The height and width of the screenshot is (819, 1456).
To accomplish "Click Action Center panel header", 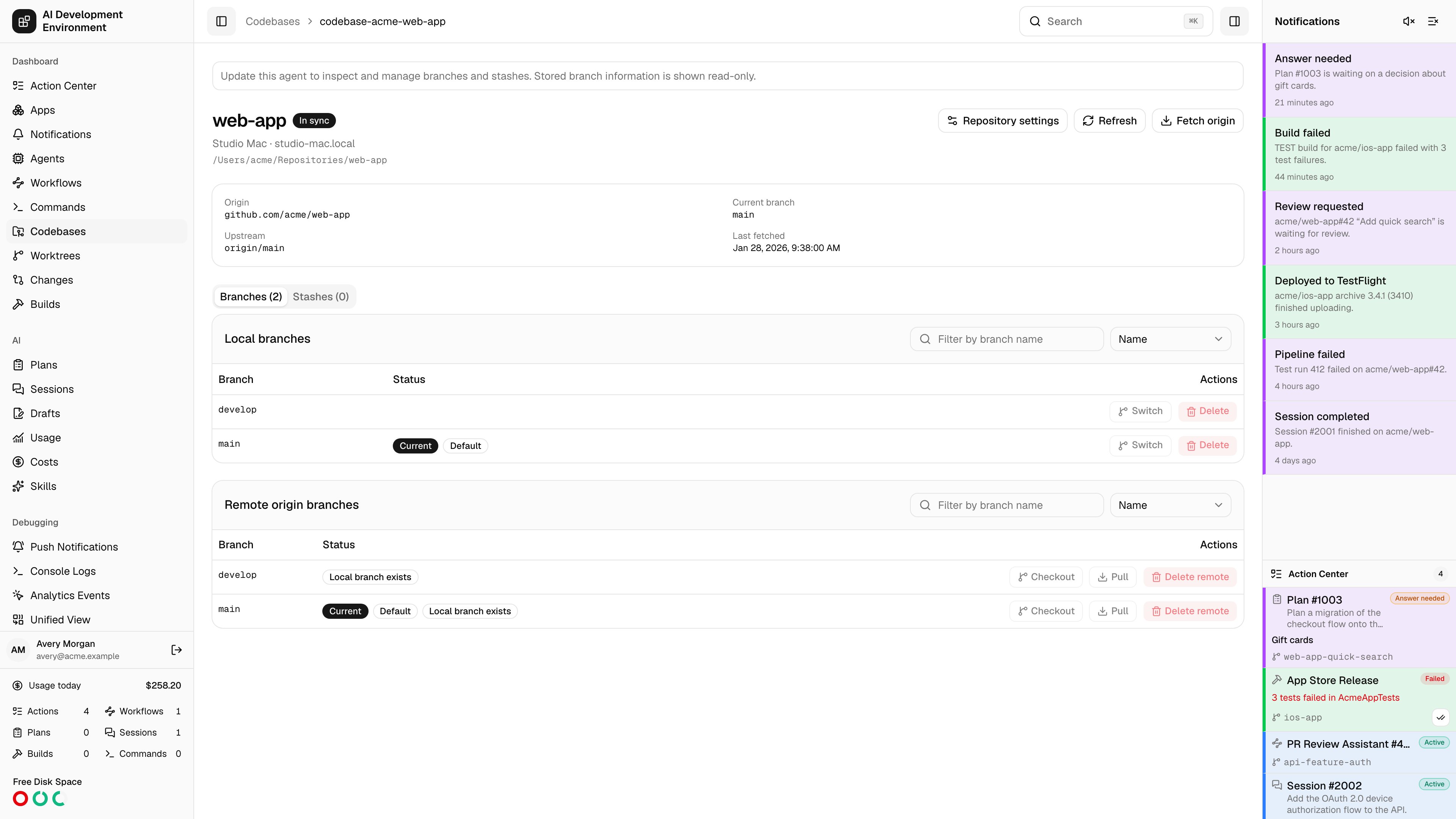I will tap(1359, 574).
